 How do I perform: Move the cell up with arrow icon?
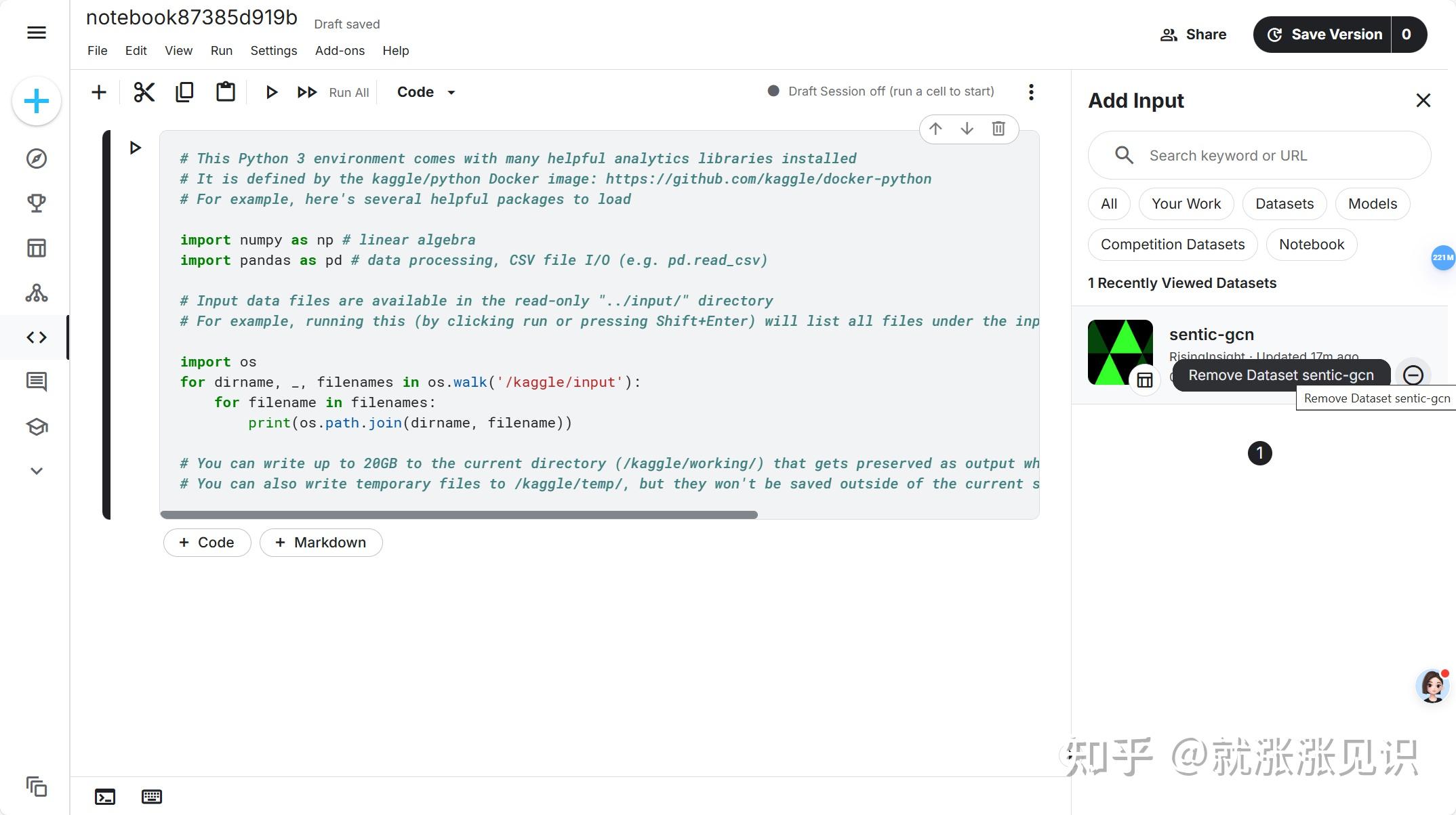[x=935, y=129]
